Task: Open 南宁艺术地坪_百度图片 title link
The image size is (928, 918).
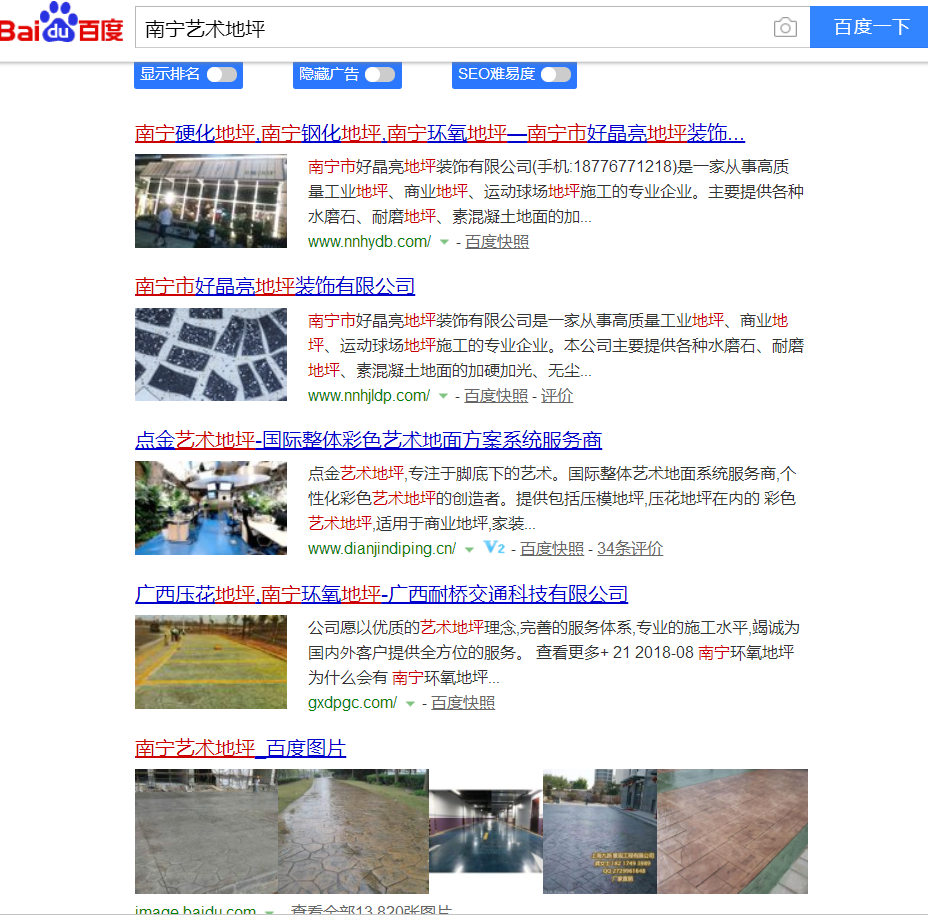Action: pos(240,748)
